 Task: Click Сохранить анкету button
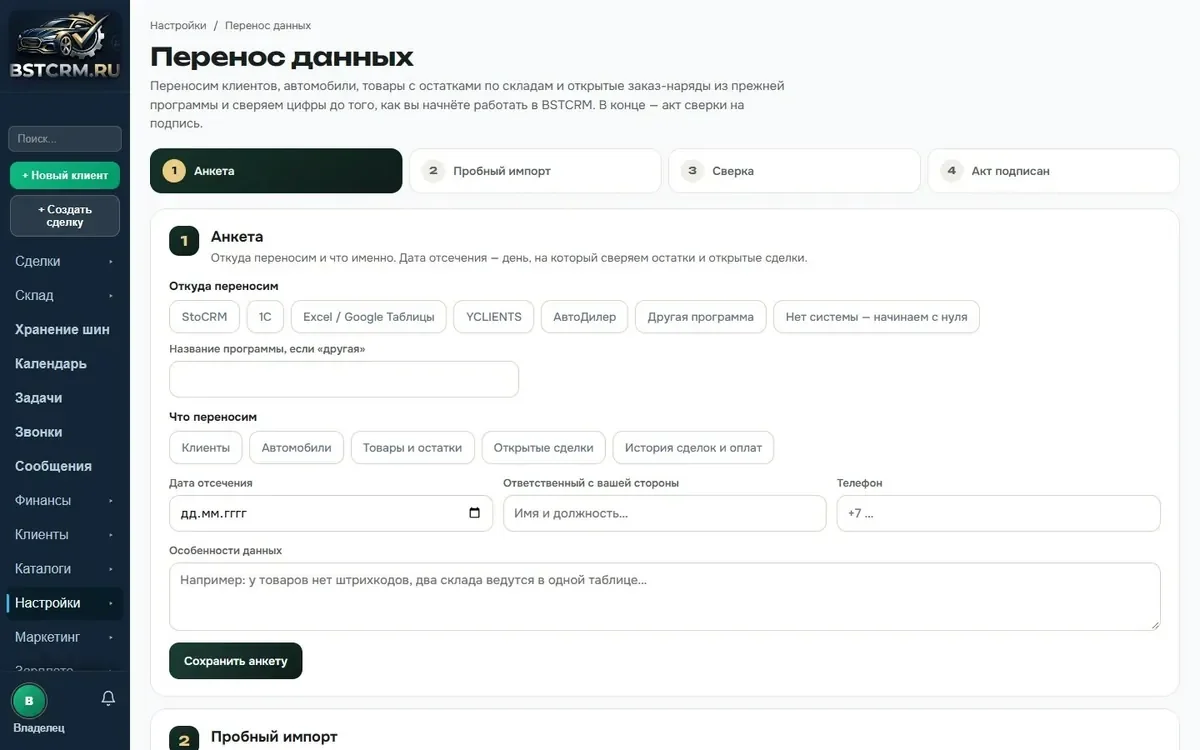[236, 661]
